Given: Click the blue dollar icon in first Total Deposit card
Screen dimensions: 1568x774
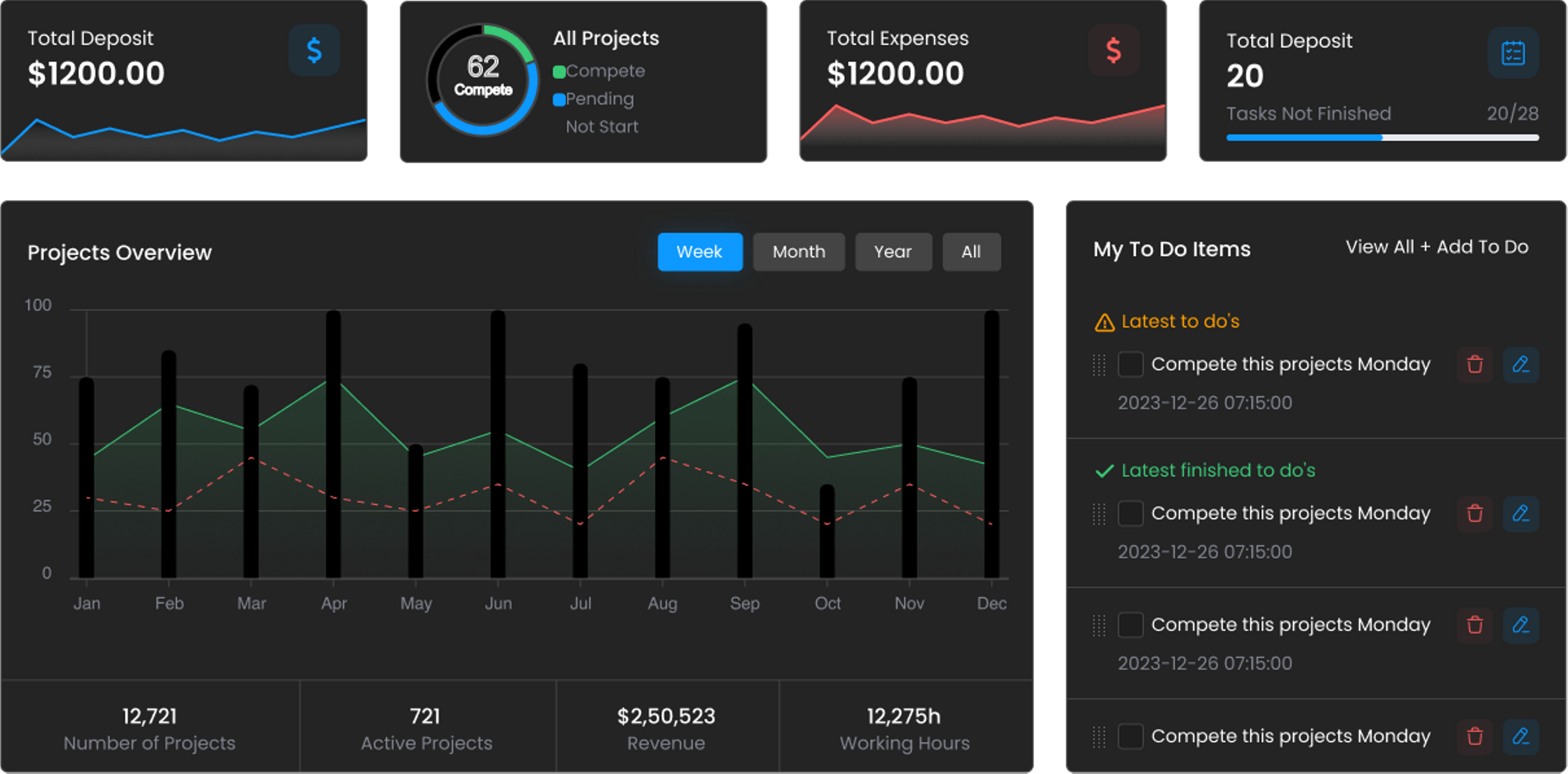Looking at the screenshot, I should tap(314, 51).
